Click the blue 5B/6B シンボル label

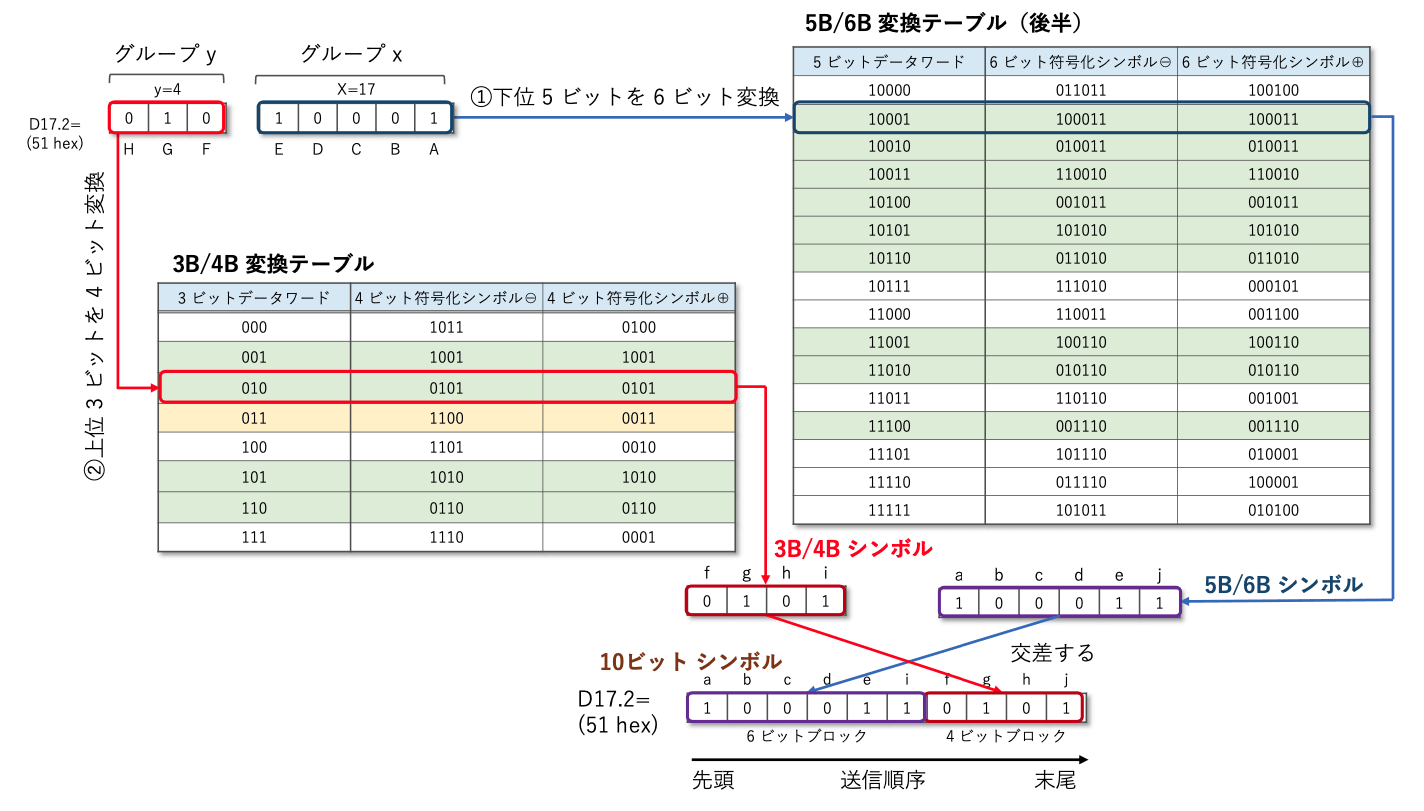click(x=1284, y=584)
